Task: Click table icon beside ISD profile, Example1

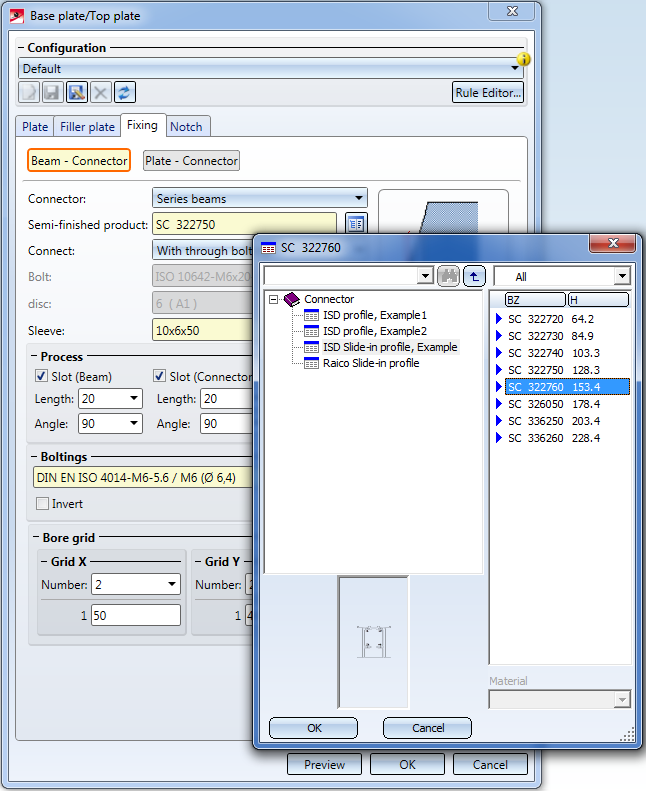Action: pos(312,315)
